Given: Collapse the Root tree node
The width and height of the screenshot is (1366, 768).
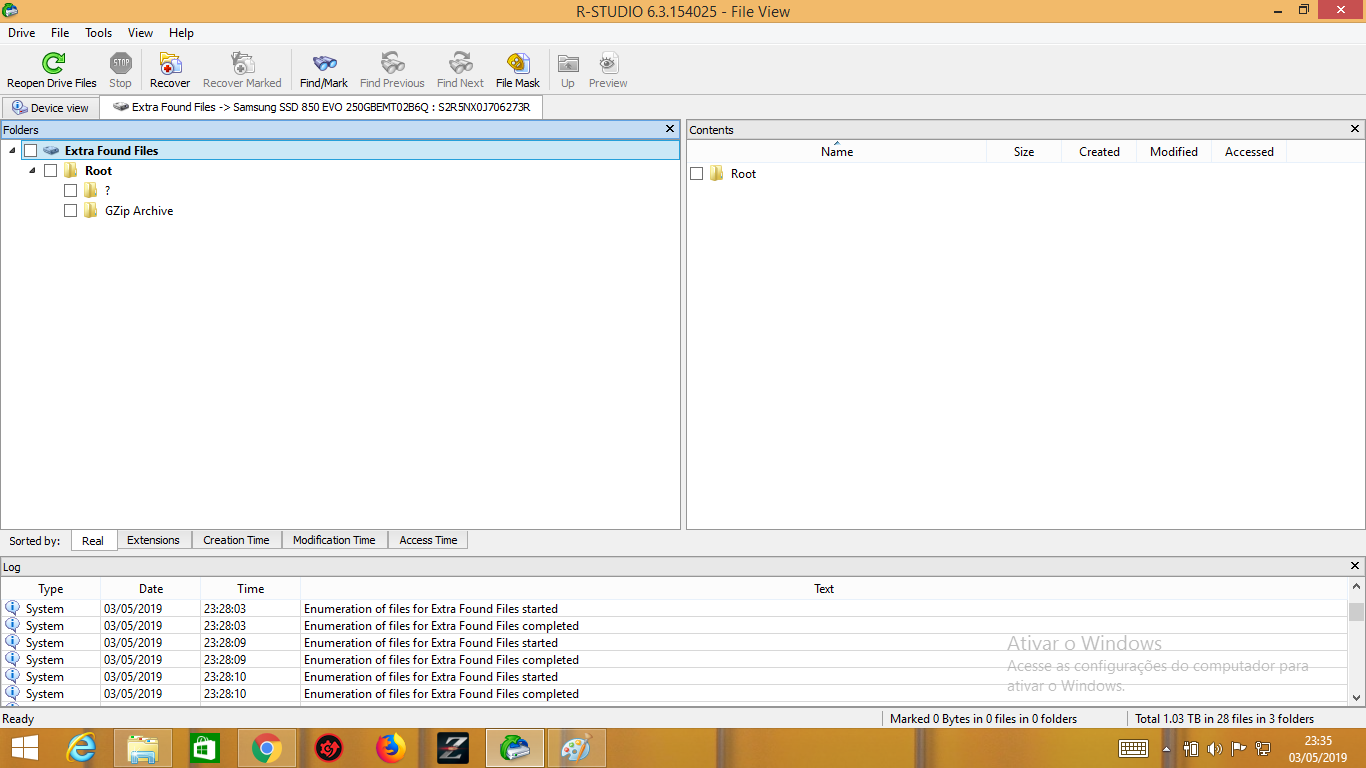Looking at the screenshot, I should point(32,171).
